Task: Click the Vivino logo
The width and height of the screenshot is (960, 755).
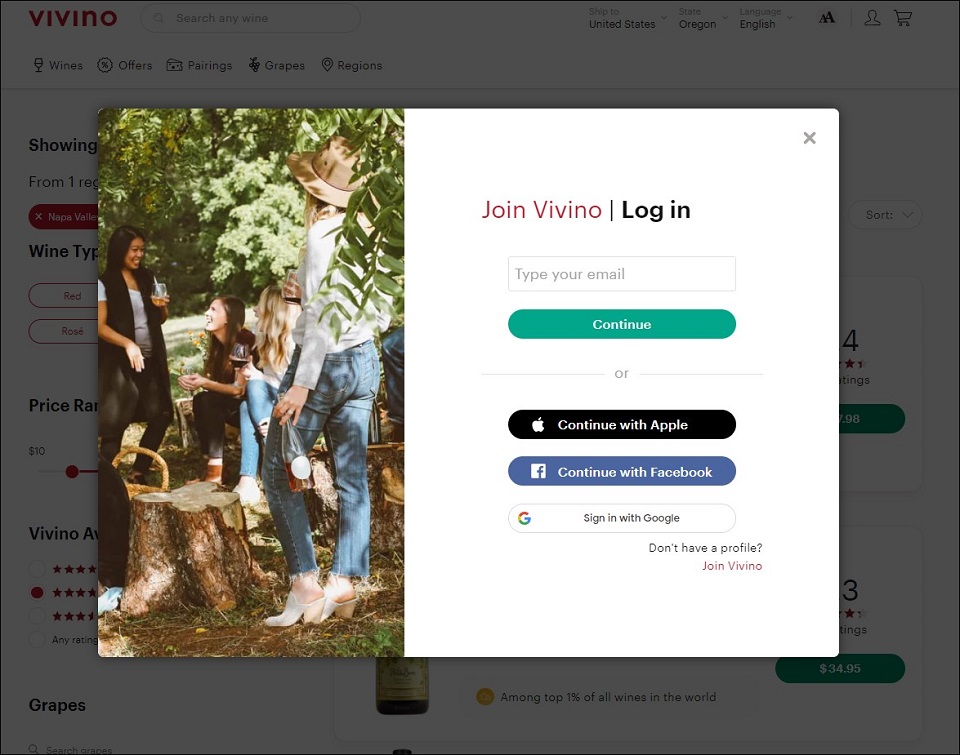Action: 73,18
